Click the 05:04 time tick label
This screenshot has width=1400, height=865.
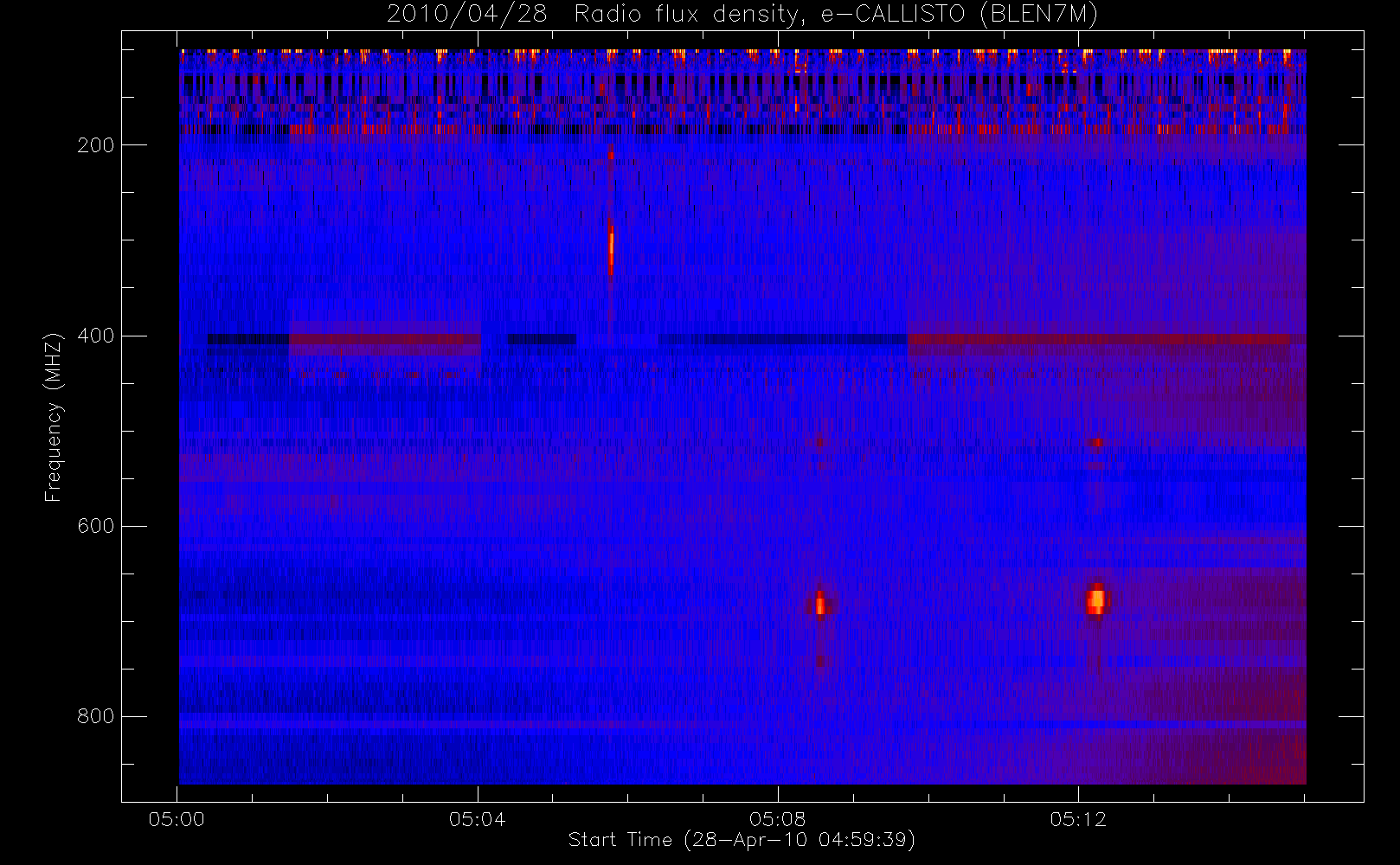click(x=478, y=819)
